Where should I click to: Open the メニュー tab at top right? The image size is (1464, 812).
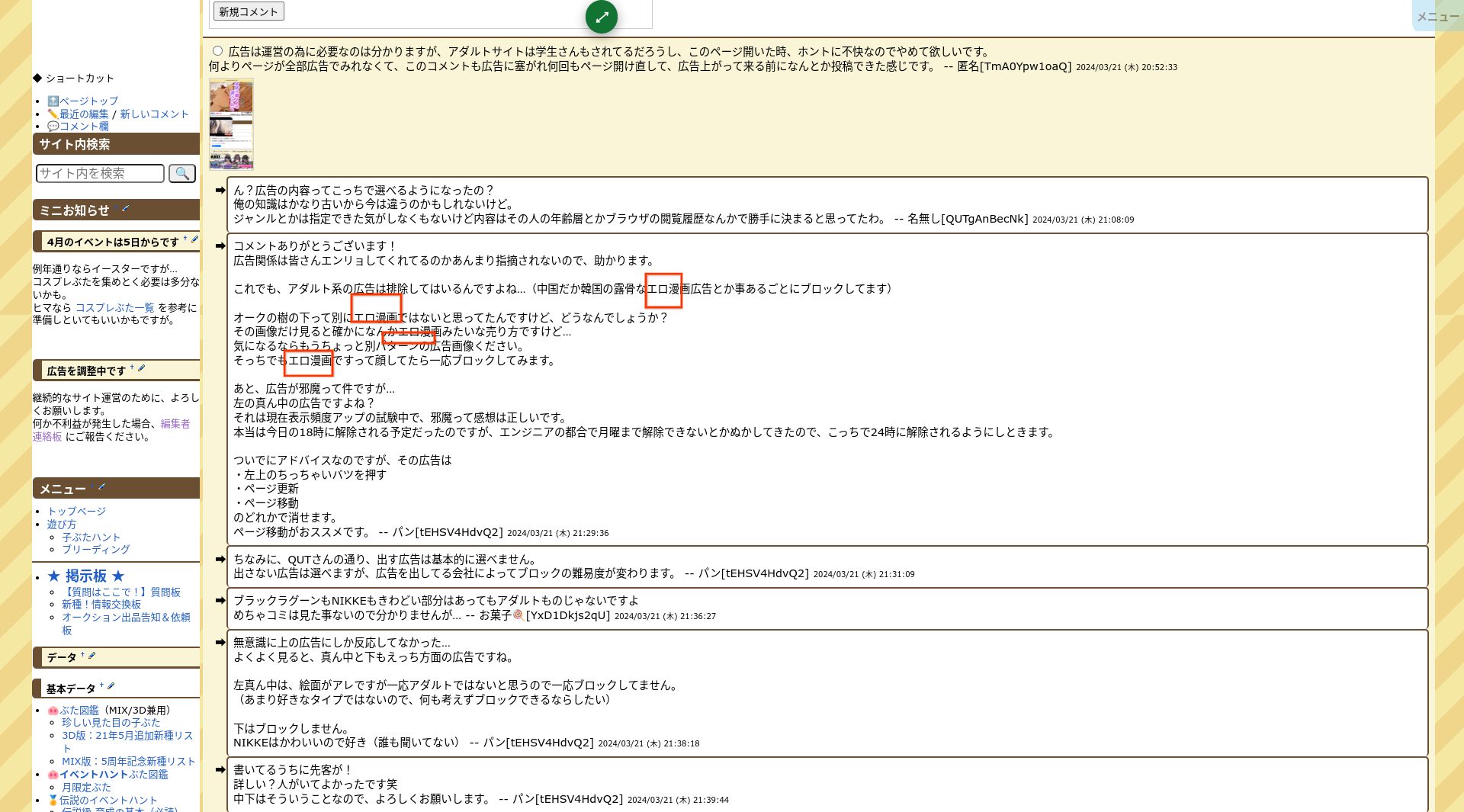(x=1437, y=17)
